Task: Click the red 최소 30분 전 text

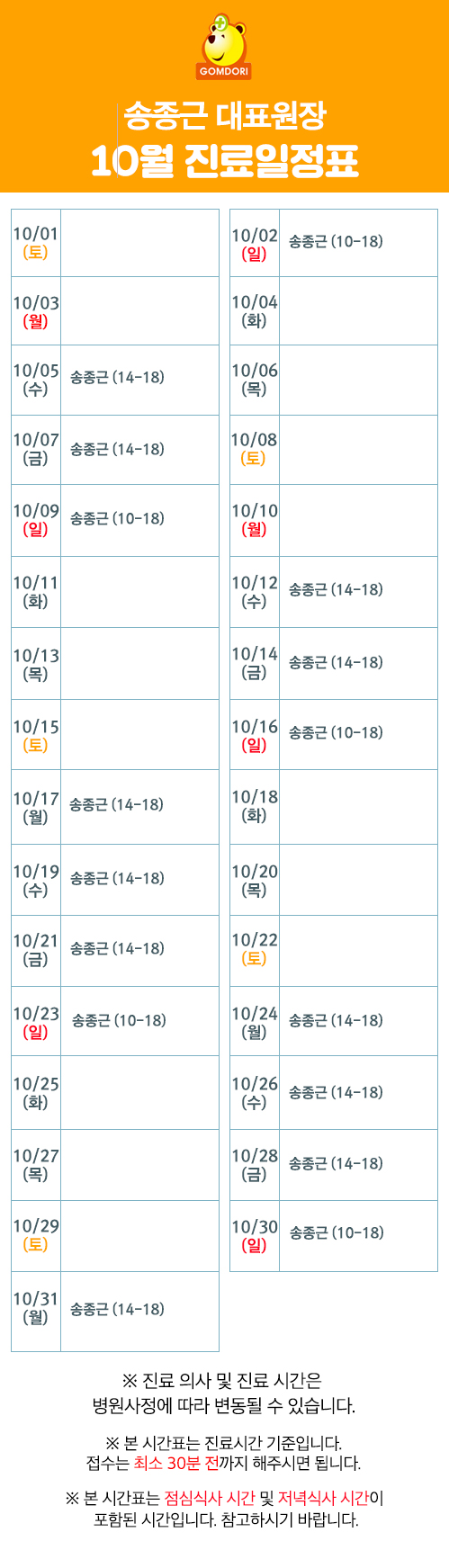Action: tap(176, 1463)
